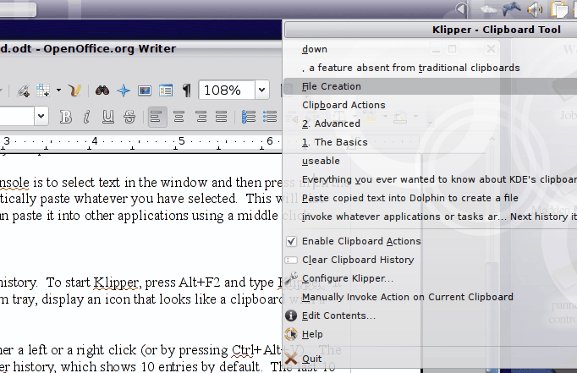Open the Gallery picture icon
Image resolution: width=577 pixels, height=373 pixels.
pyautogui.click(x=145, y=90)
